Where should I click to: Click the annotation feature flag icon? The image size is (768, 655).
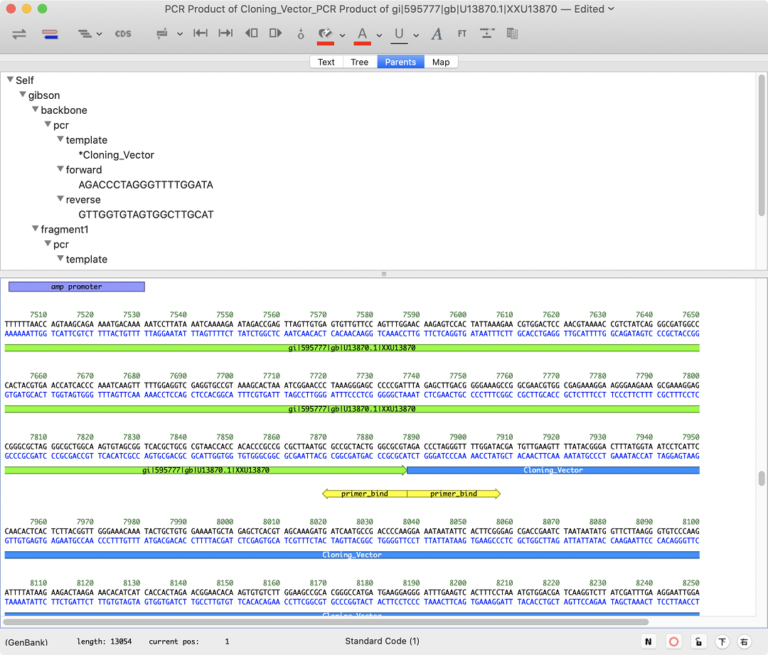click(x=162, y=33)
